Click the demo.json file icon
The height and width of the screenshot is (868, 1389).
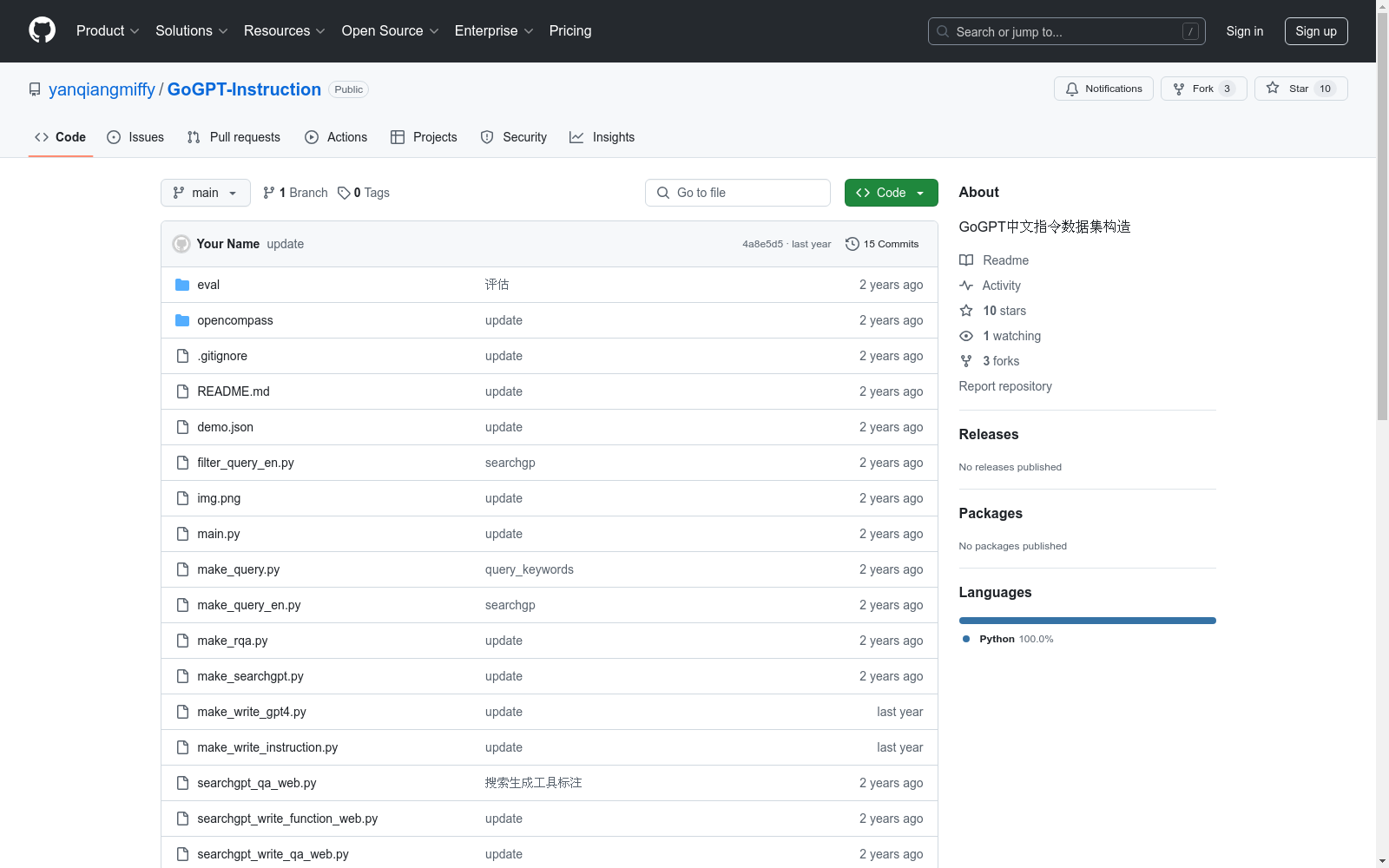(182, 427)
